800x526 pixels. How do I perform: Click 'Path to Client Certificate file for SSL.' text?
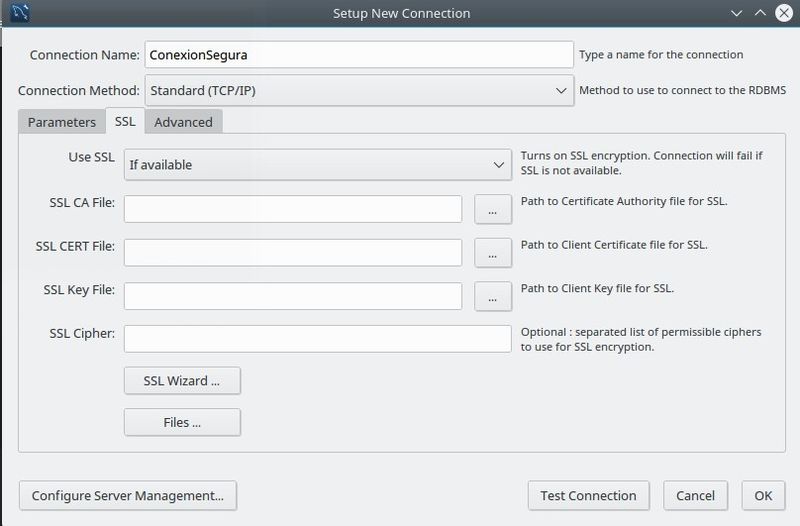[x=614, y=245]
